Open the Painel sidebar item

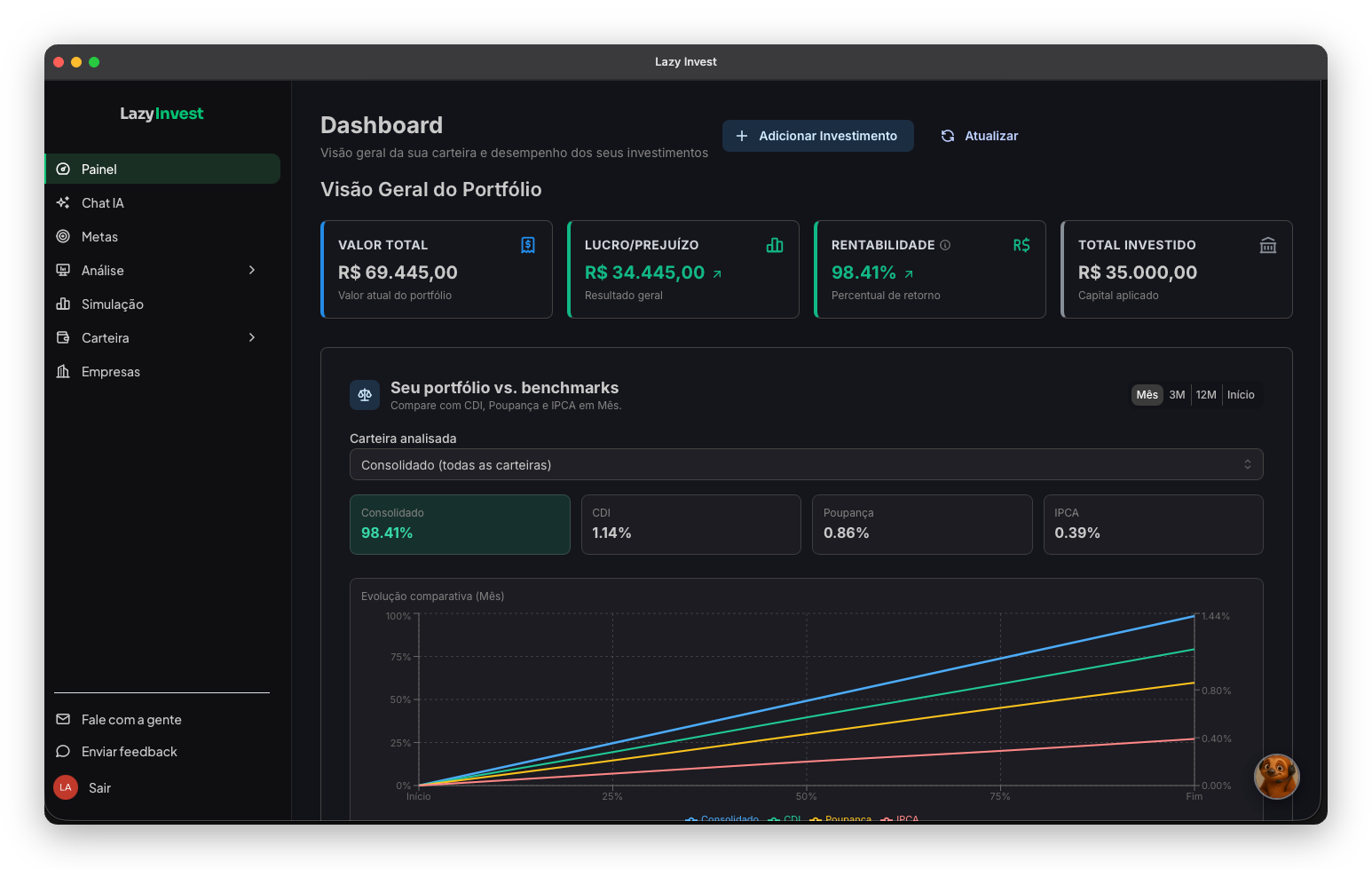pyautogui.click(x=162, y=169)
